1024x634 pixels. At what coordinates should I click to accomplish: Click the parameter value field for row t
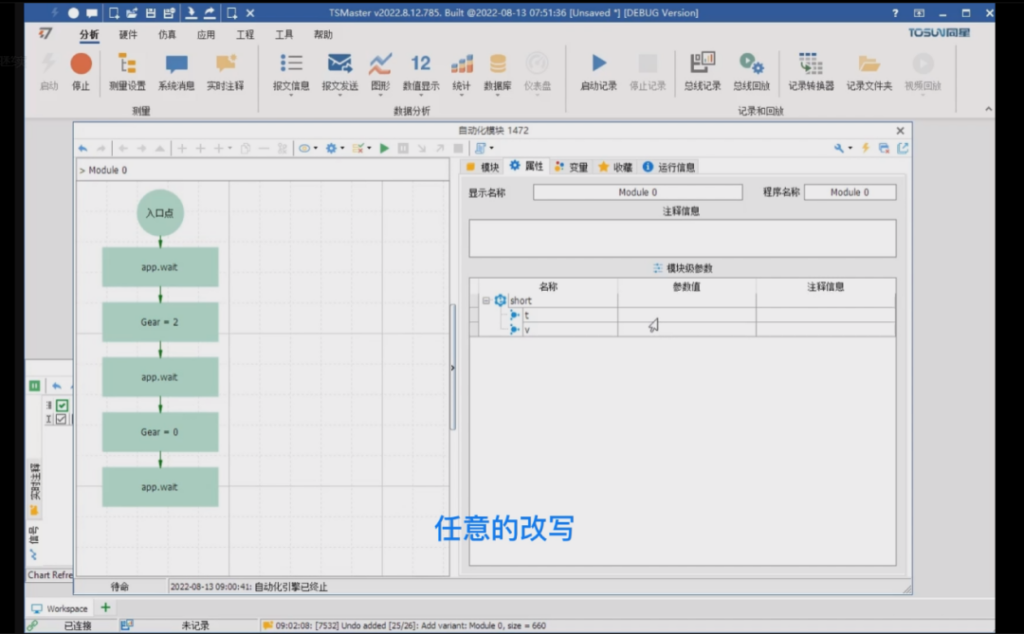pos(688,314)
